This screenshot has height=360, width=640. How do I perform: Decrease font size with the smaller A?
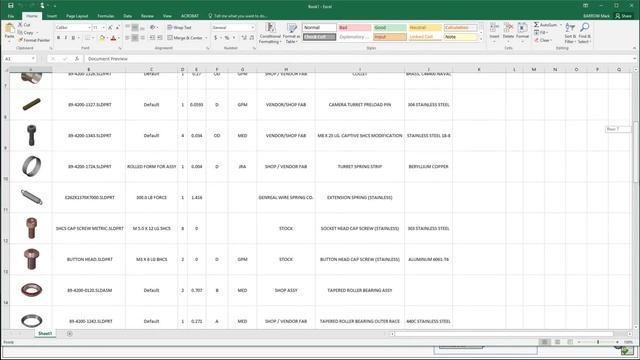(118, 27)
